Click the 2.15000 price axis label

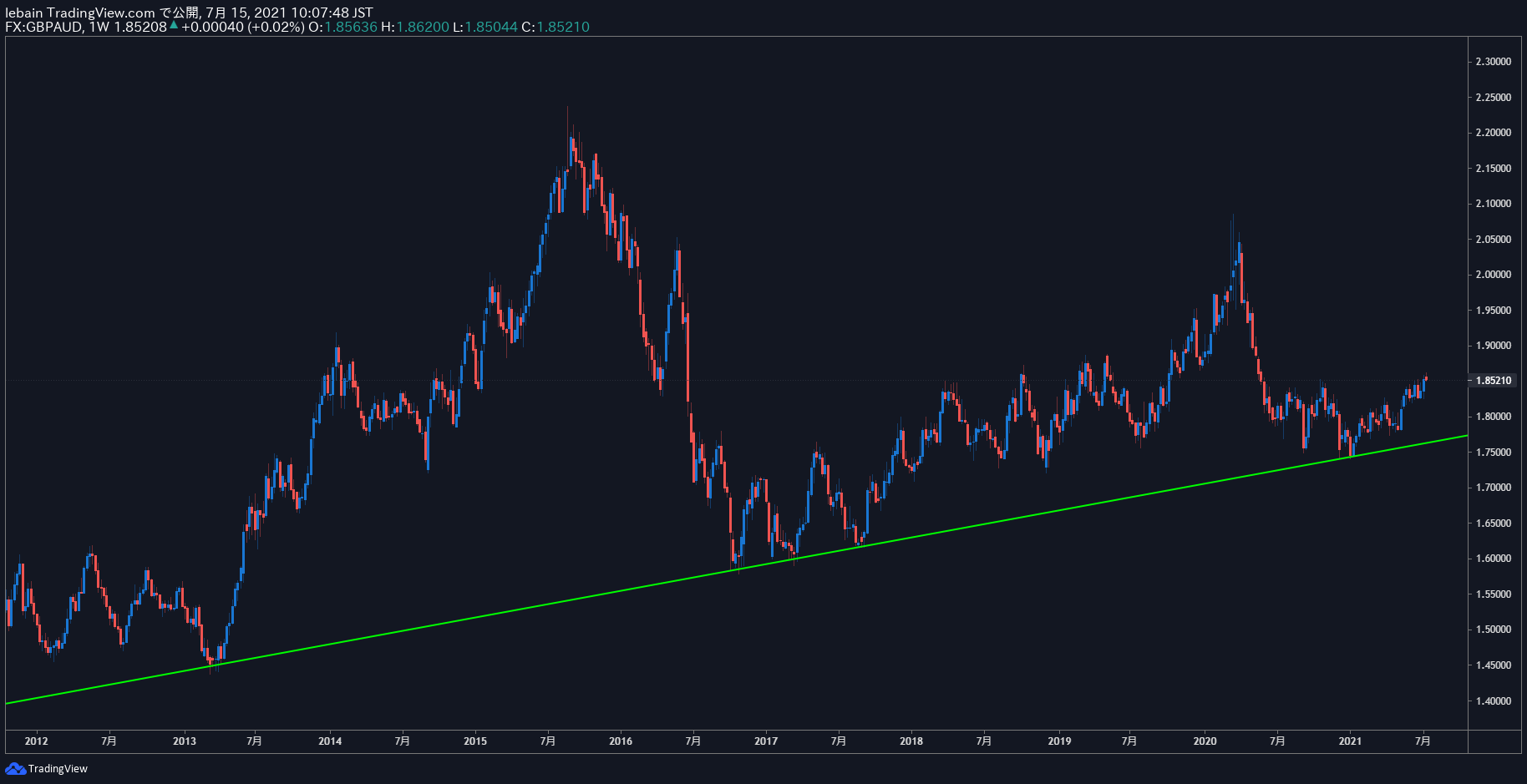coord(1494,169)
